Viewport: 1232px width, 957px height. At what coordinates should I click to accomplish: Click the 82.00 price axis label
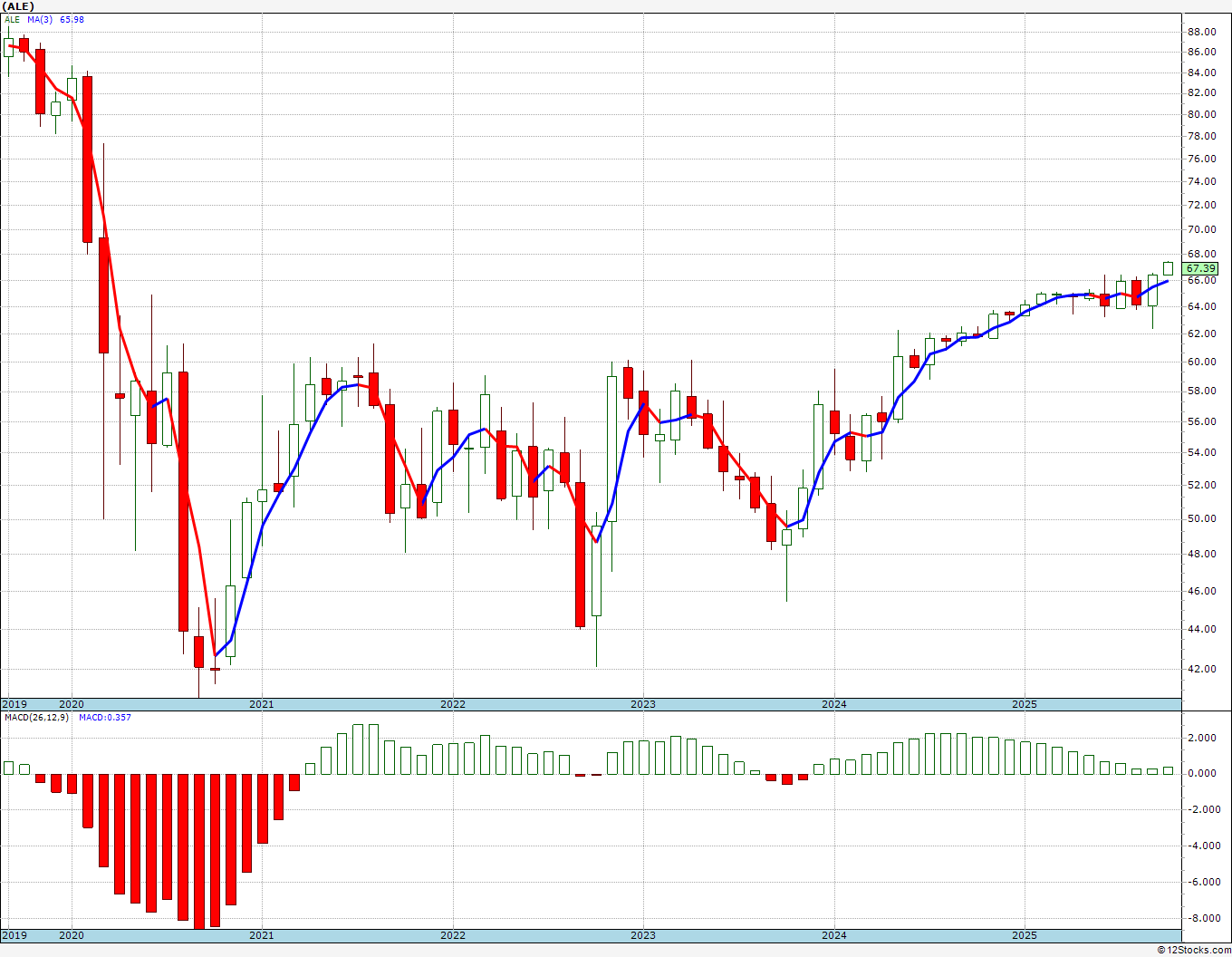click(x=1201, y=93)
